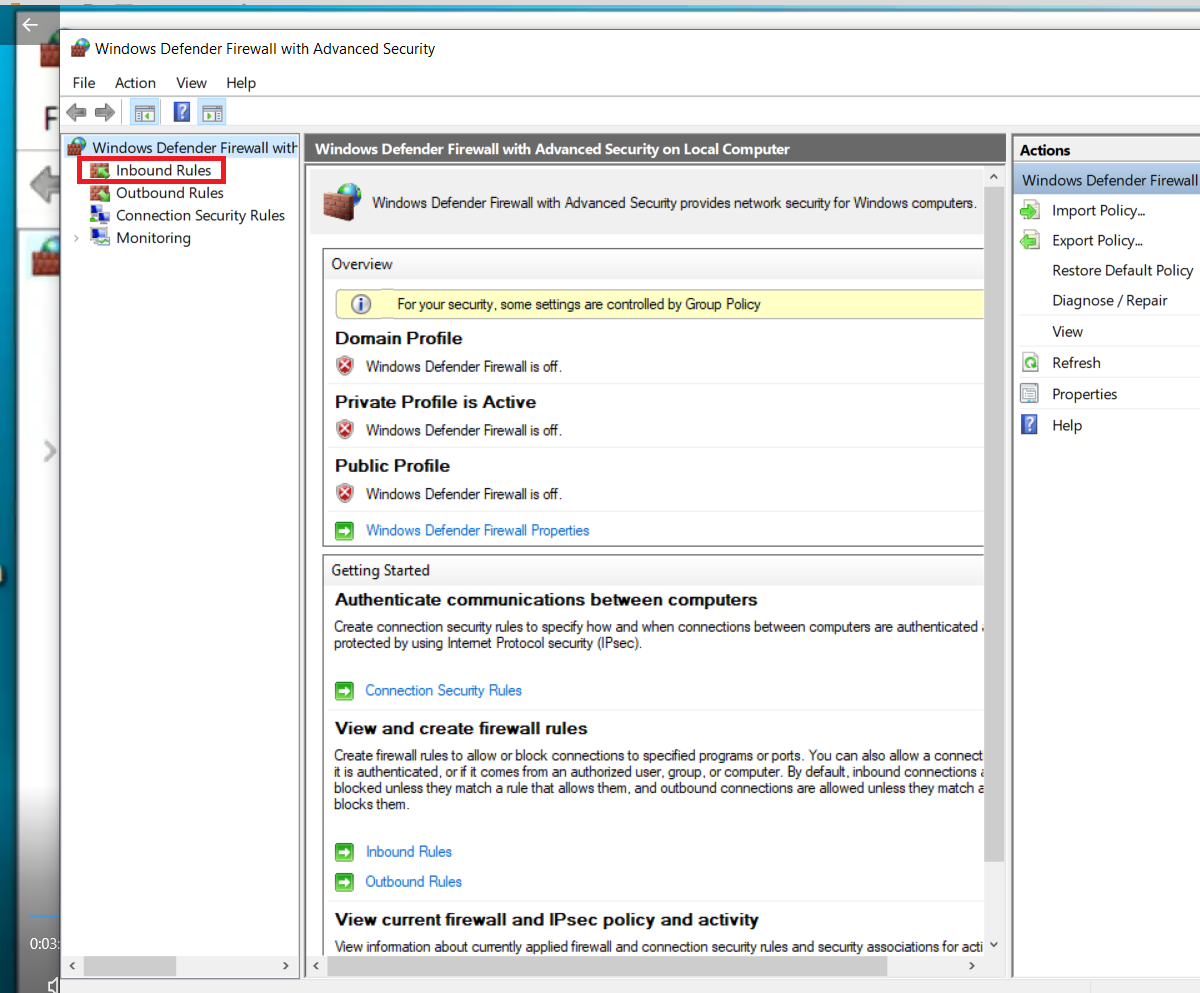The width and height of the screenshot is (1200, 993).
Task: Click green arrow beside Inbound Rules link
Action: point(345,852)
